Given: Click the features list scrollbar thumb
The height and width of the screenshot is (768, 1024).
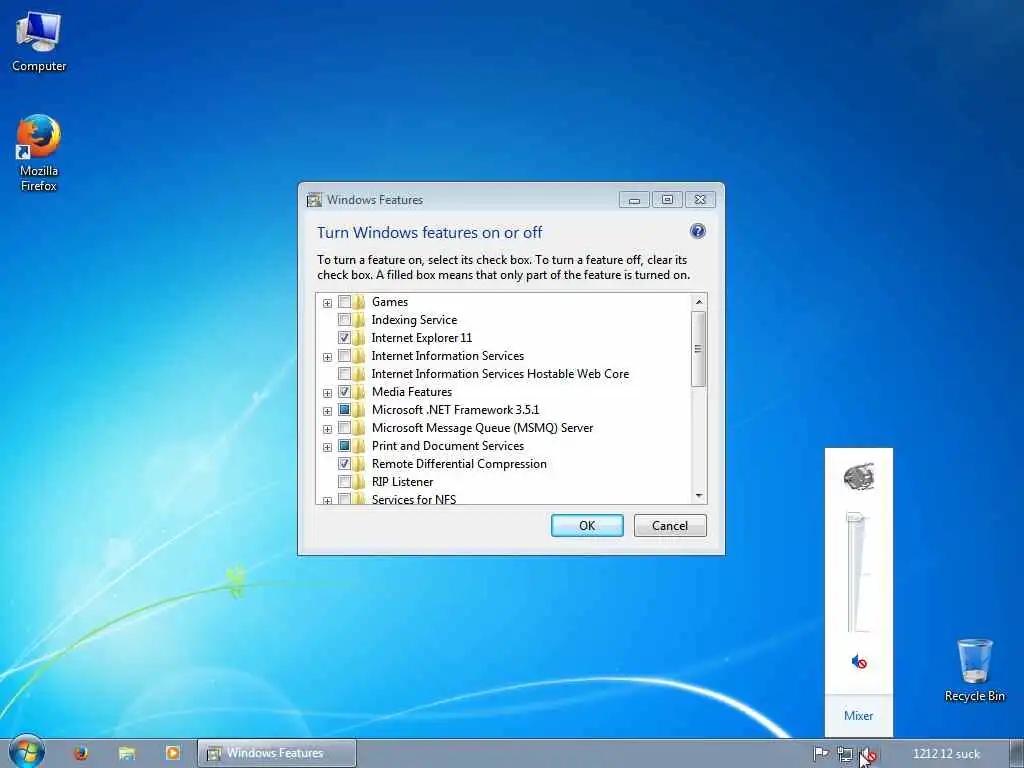Looking at the screenshot, I should pos(698,349).
